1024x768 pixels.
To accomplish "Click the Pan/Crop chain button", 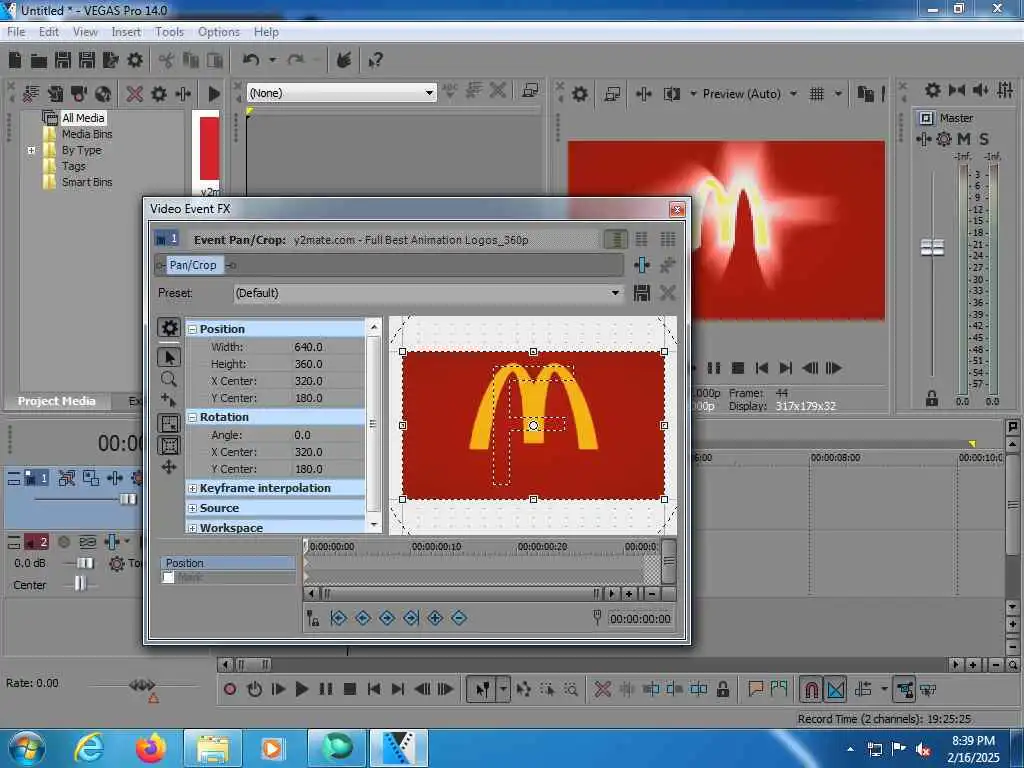I will 193,264.
